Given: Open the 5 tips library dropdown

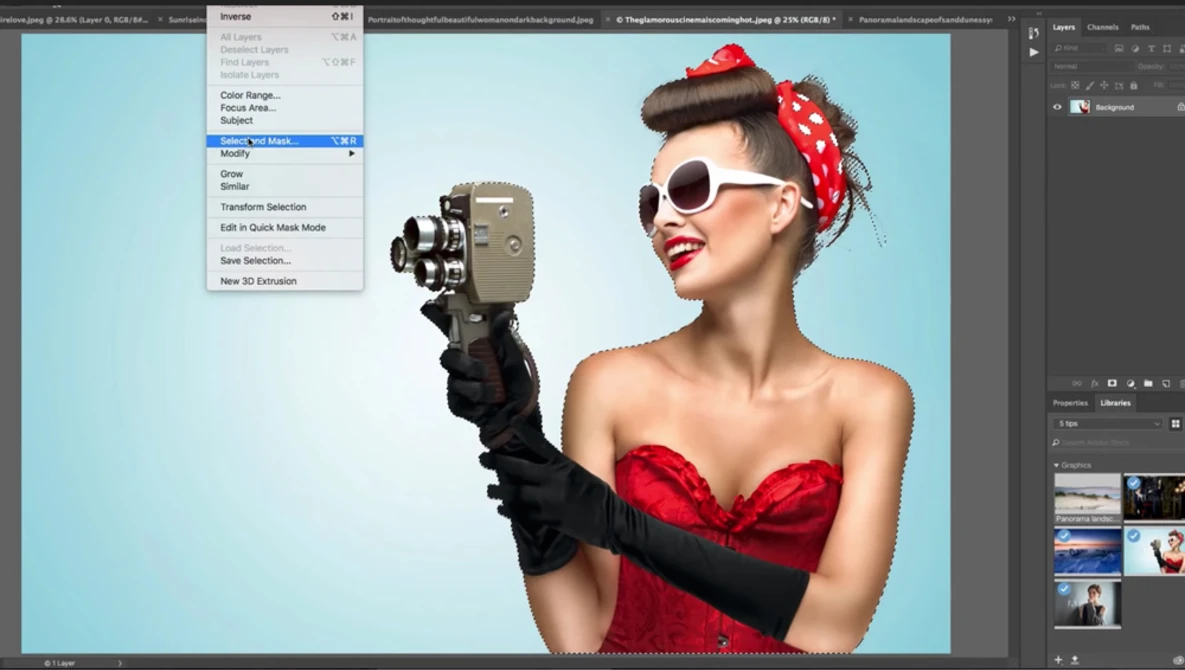Looking at the screenshot, I should click(1108, 424).
